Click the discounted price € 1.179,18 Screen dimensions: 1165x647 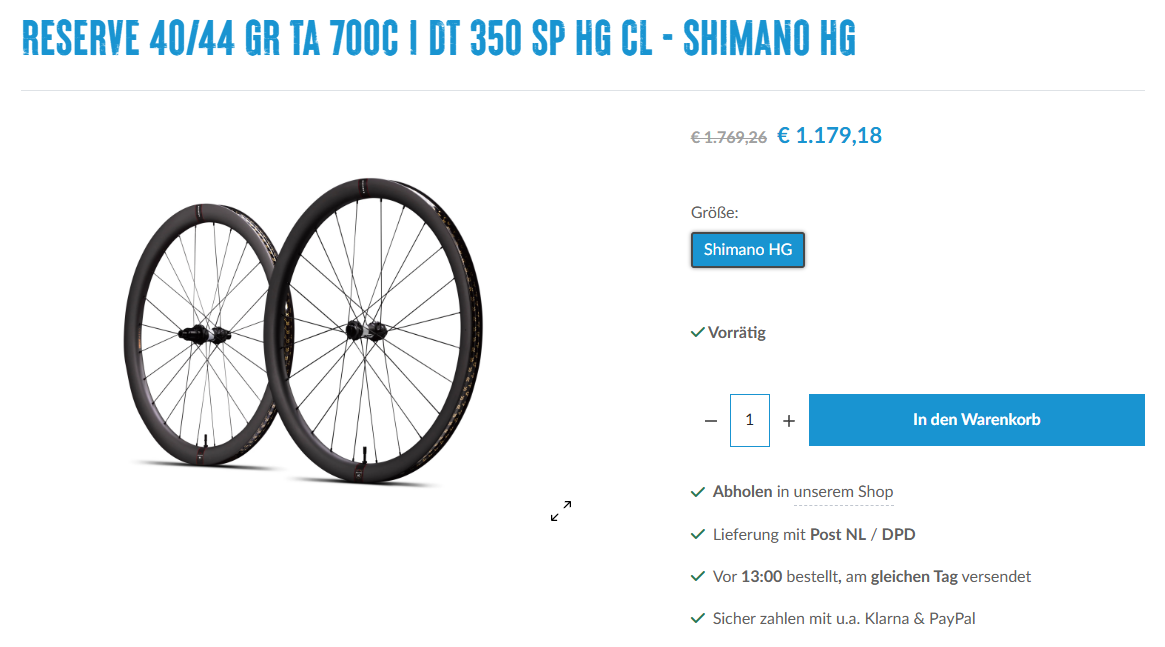coord(829,135)
